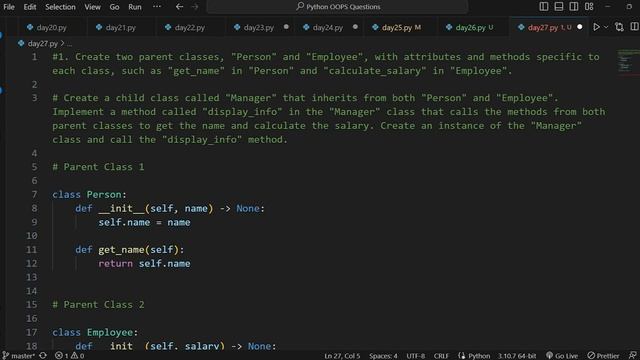640x360 pixels.
Task: Toggle the bottom panel layout
Action: coord(559,7)
